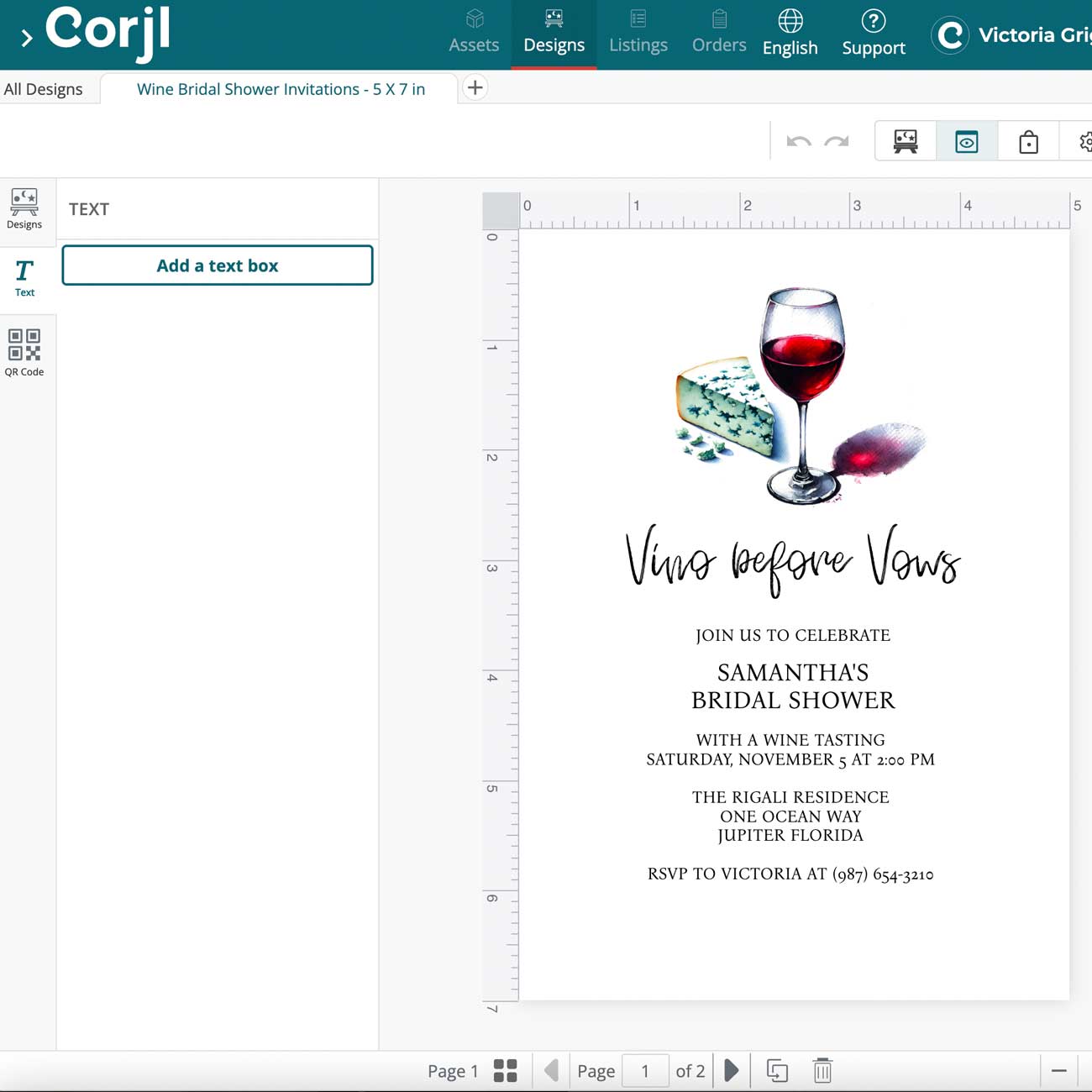Open the Designs sidebar panel
Image resolution: width=1092 pixels, height=1092 pixels.
pos(24,207)
